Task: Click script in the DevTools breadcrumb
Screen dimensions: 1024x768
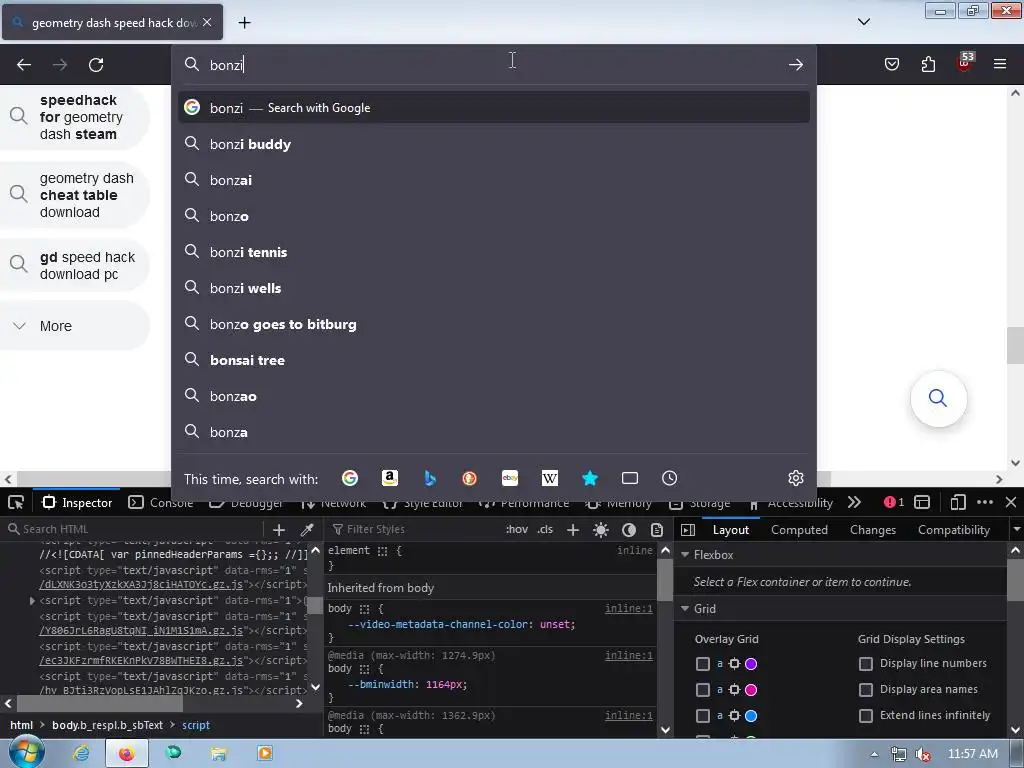Action: click(x=196, y=725)
